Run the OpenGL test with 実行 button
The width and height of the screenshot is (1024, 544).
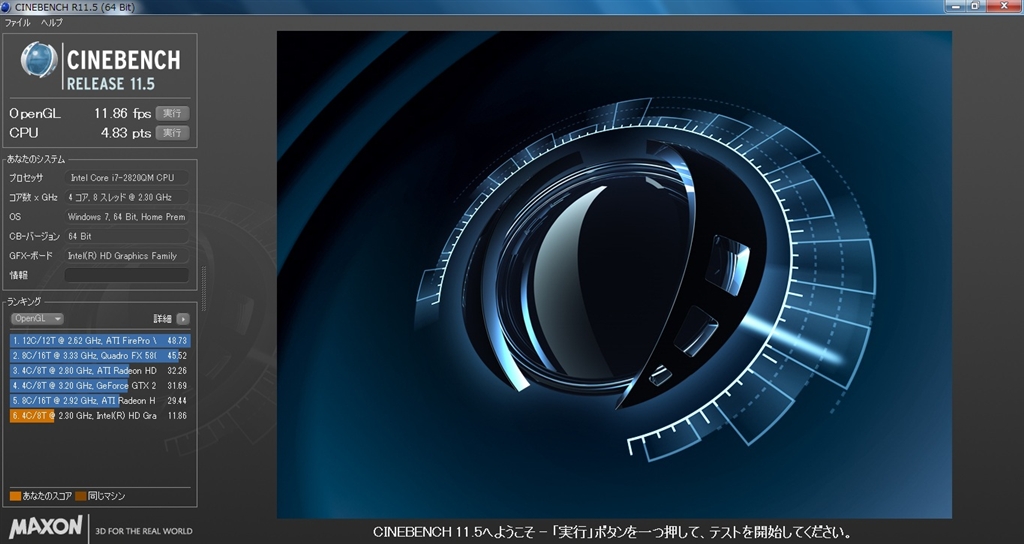pyautogui.click(x=172, y=114)
